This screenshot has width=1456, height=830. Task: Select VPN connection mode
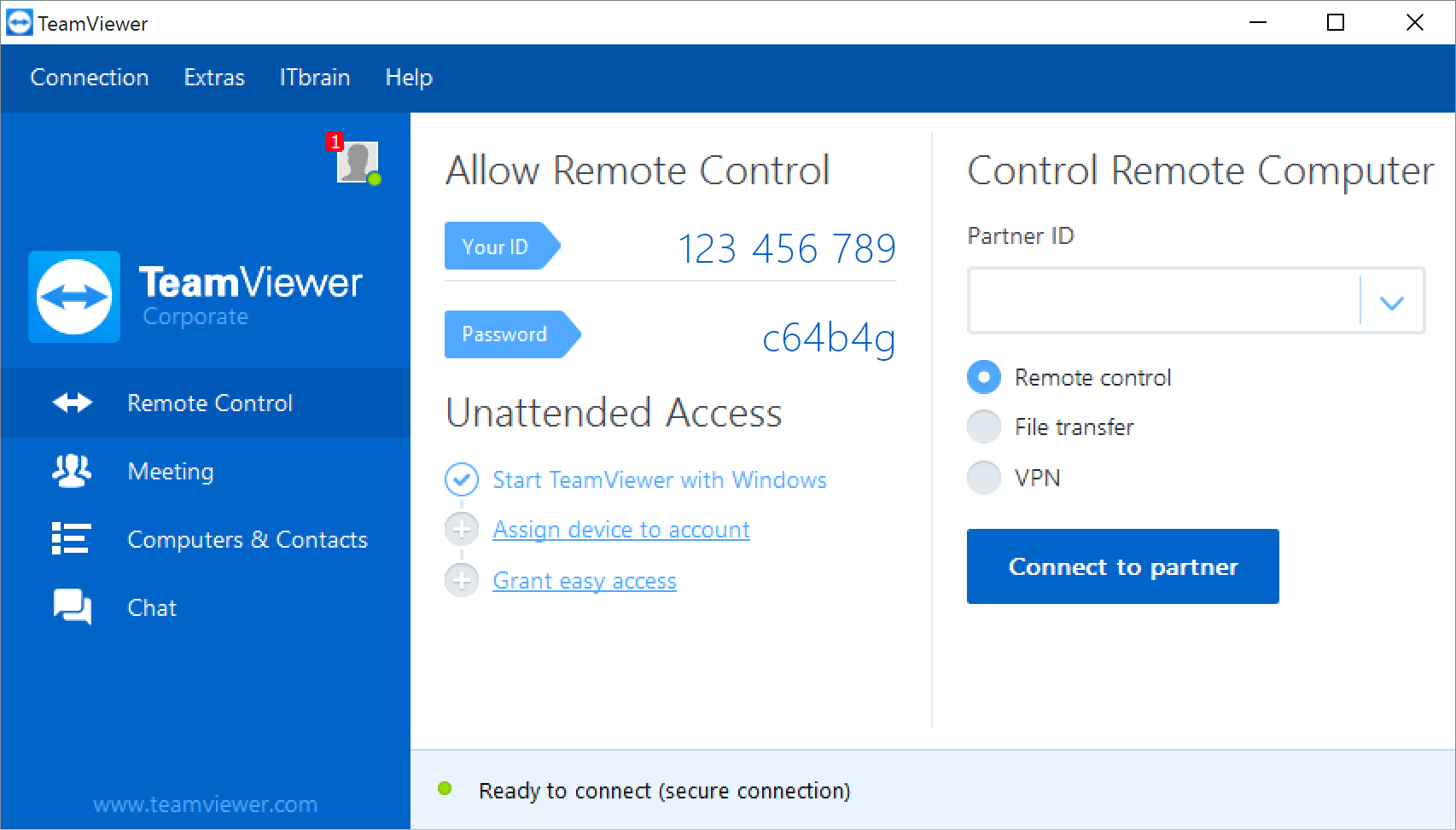pos(984,478)
